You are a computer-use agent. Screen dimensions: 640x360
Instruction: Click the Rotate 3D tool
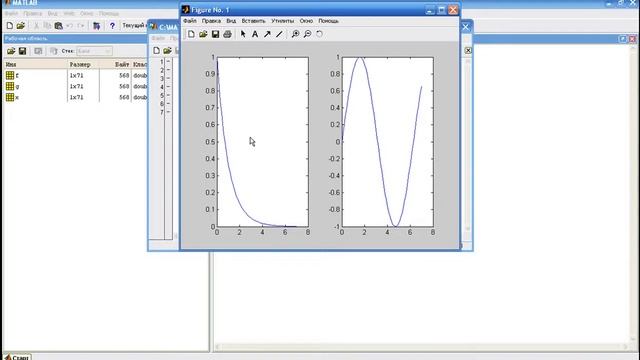coord(319,34)
